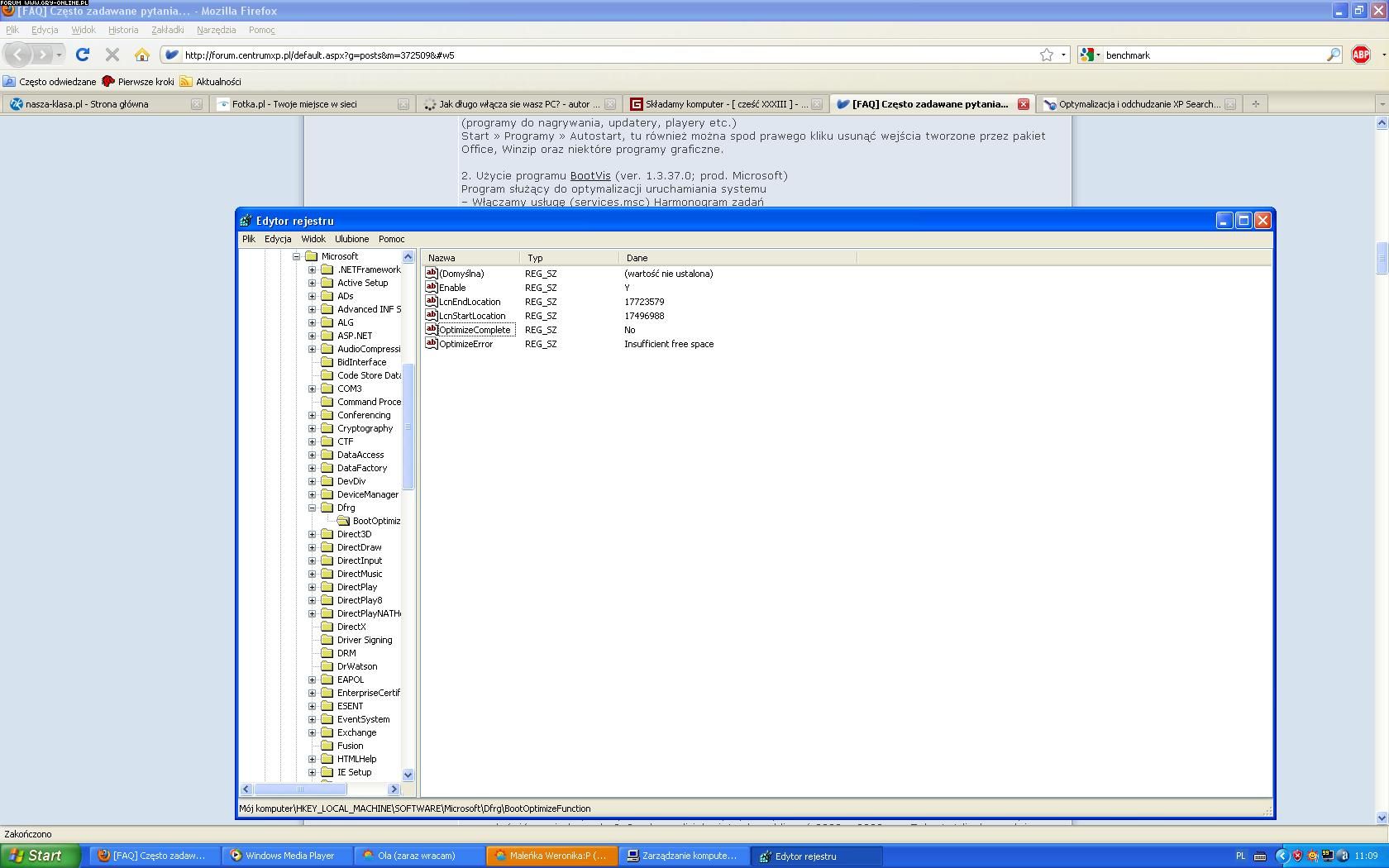Expand EventSystem registry key

pos(312,719)
